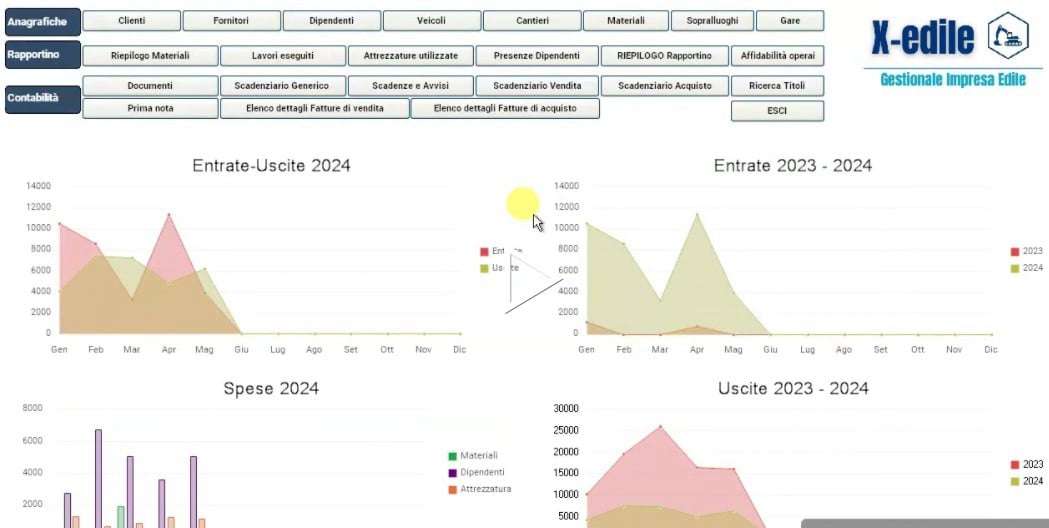This screenshot has height=528, width=1049.
Task: Open Scadenze e Avvisi
Action: (411, 86)
